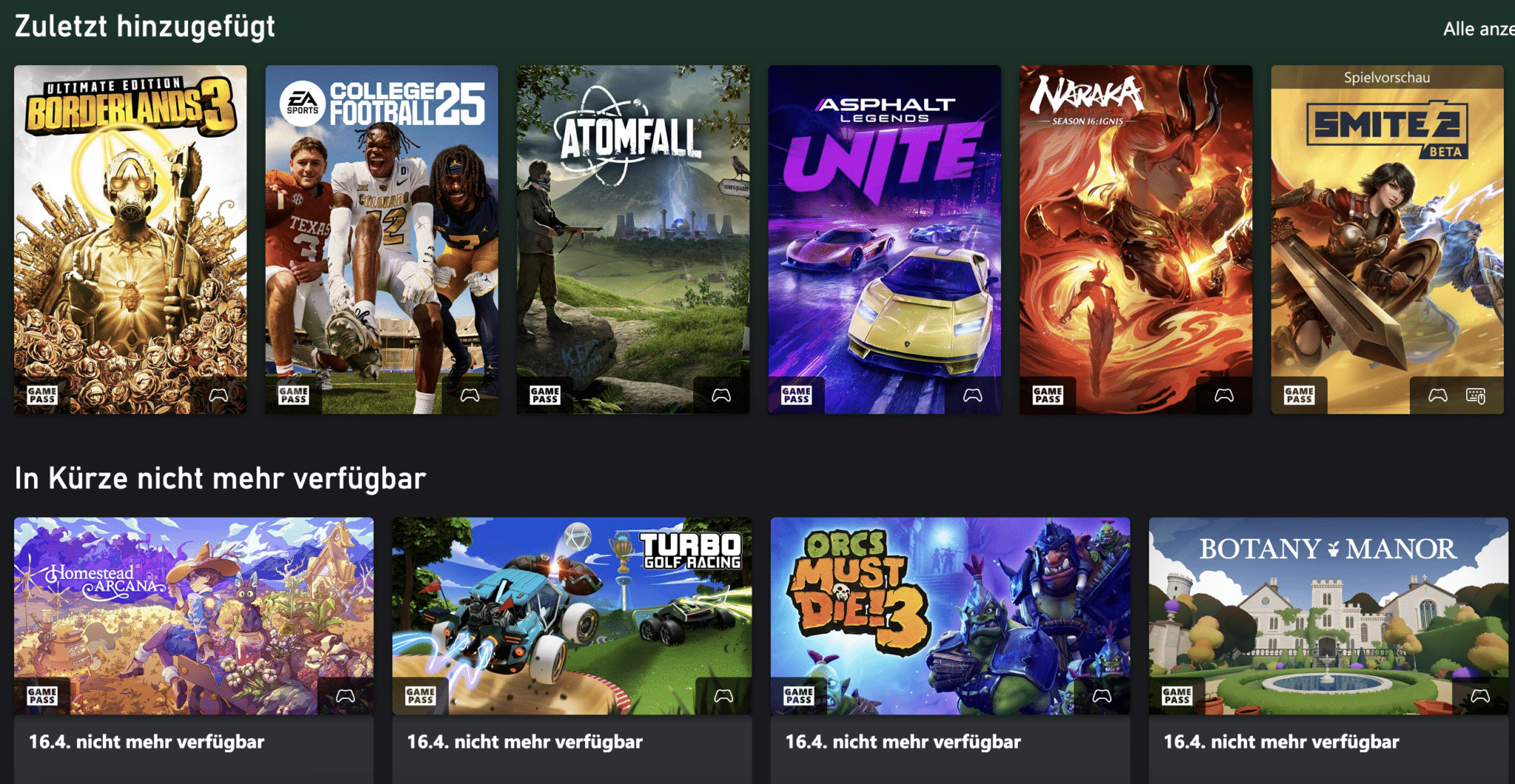Open the Alle anzeigen link for recently added
Image resolution: width=1515 pixels, height=784 pixels.
[x=1479, y=29]
